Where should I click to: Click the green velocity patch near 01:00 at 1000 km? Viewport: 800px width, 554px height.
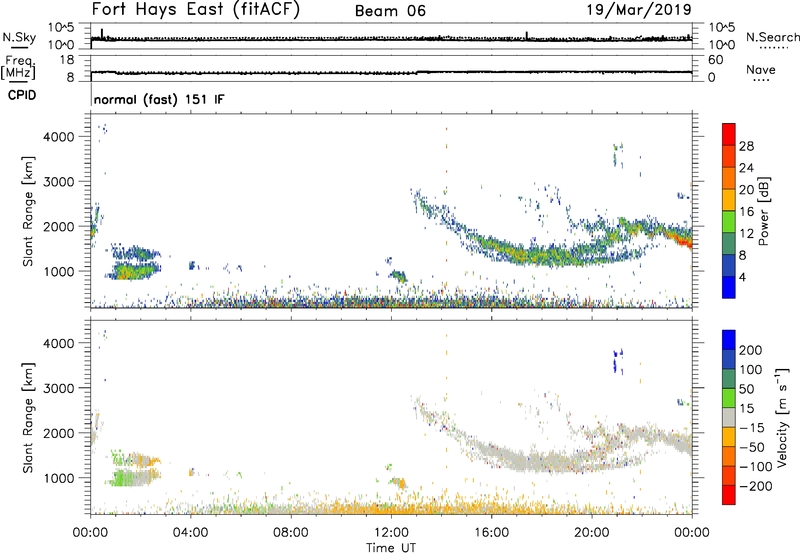121,479
